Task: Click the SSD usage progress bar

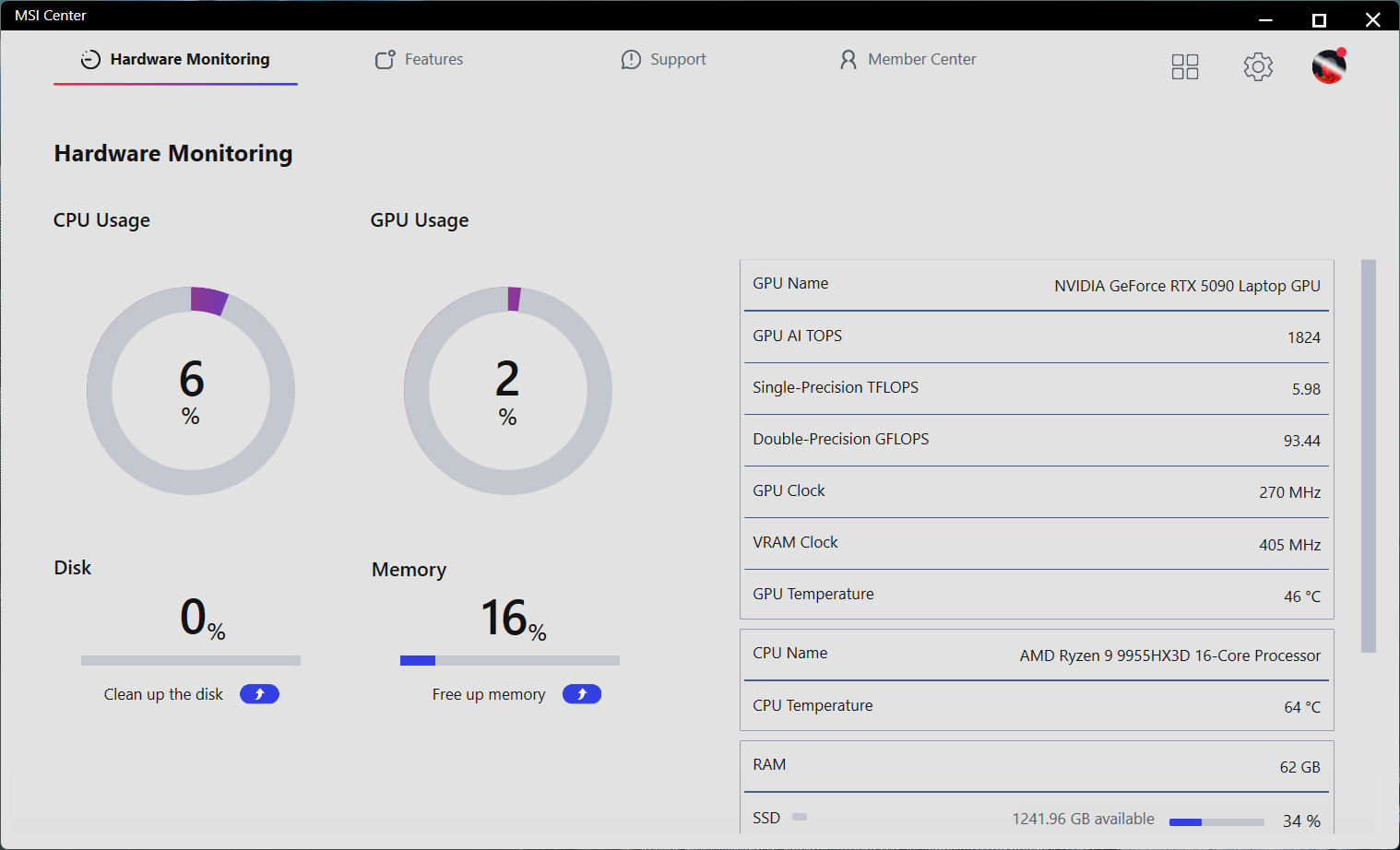Action: coord(1216,821)
